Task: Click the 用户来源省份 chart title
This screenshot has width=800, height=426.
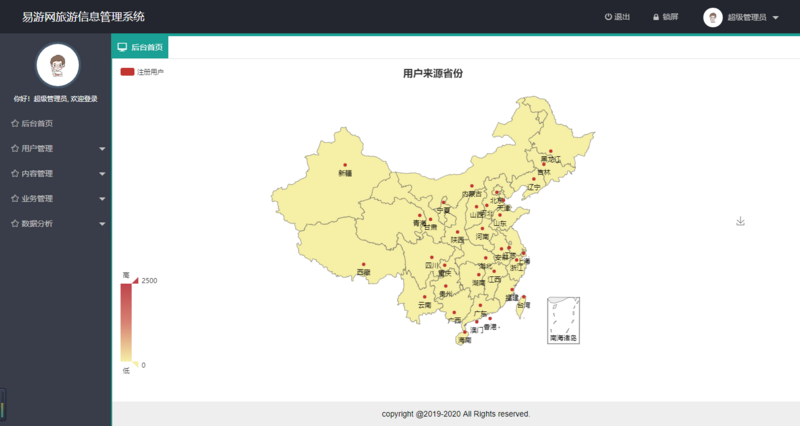Action: [x=433, y=73]
